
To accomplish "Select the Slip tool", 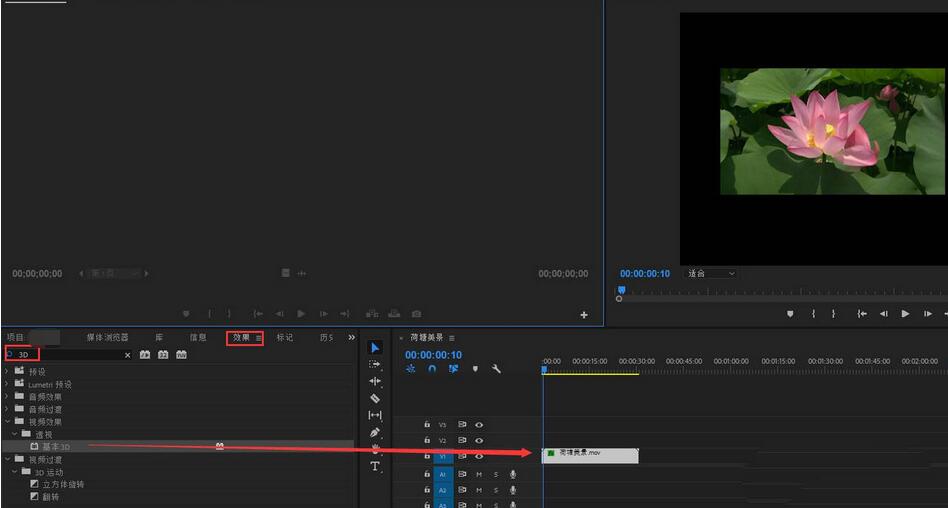I will 375,415.
